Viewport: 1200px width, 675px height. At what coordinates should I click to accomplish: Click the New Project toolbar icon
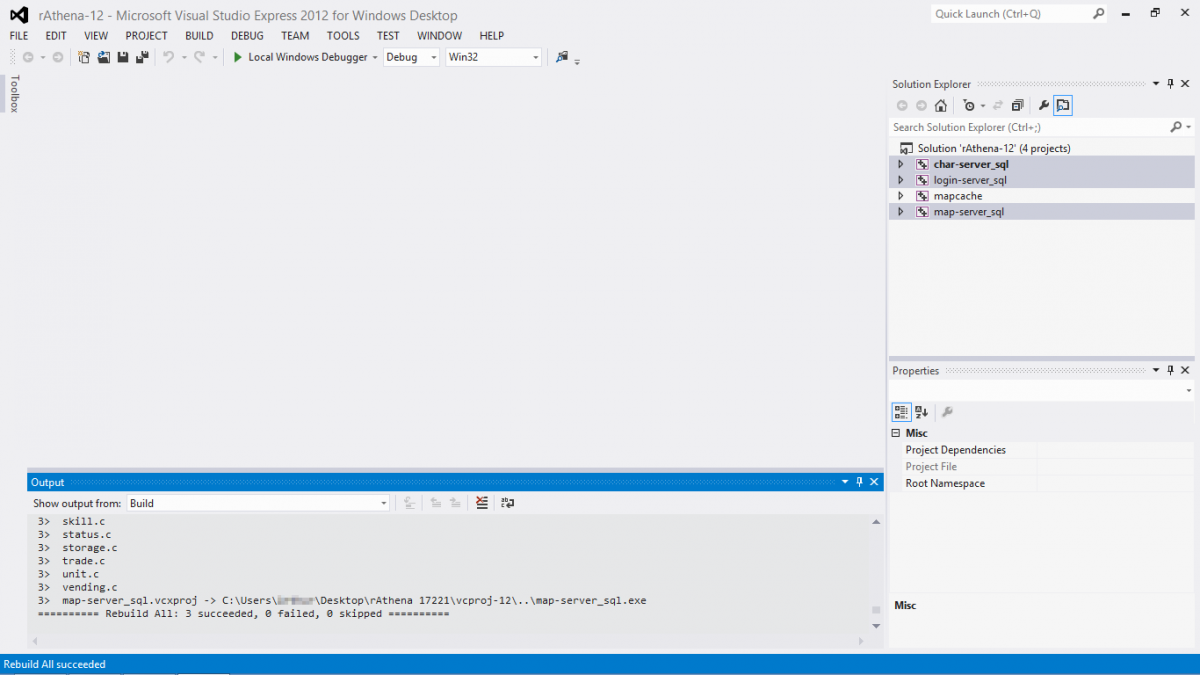click(x=84, y=57)
